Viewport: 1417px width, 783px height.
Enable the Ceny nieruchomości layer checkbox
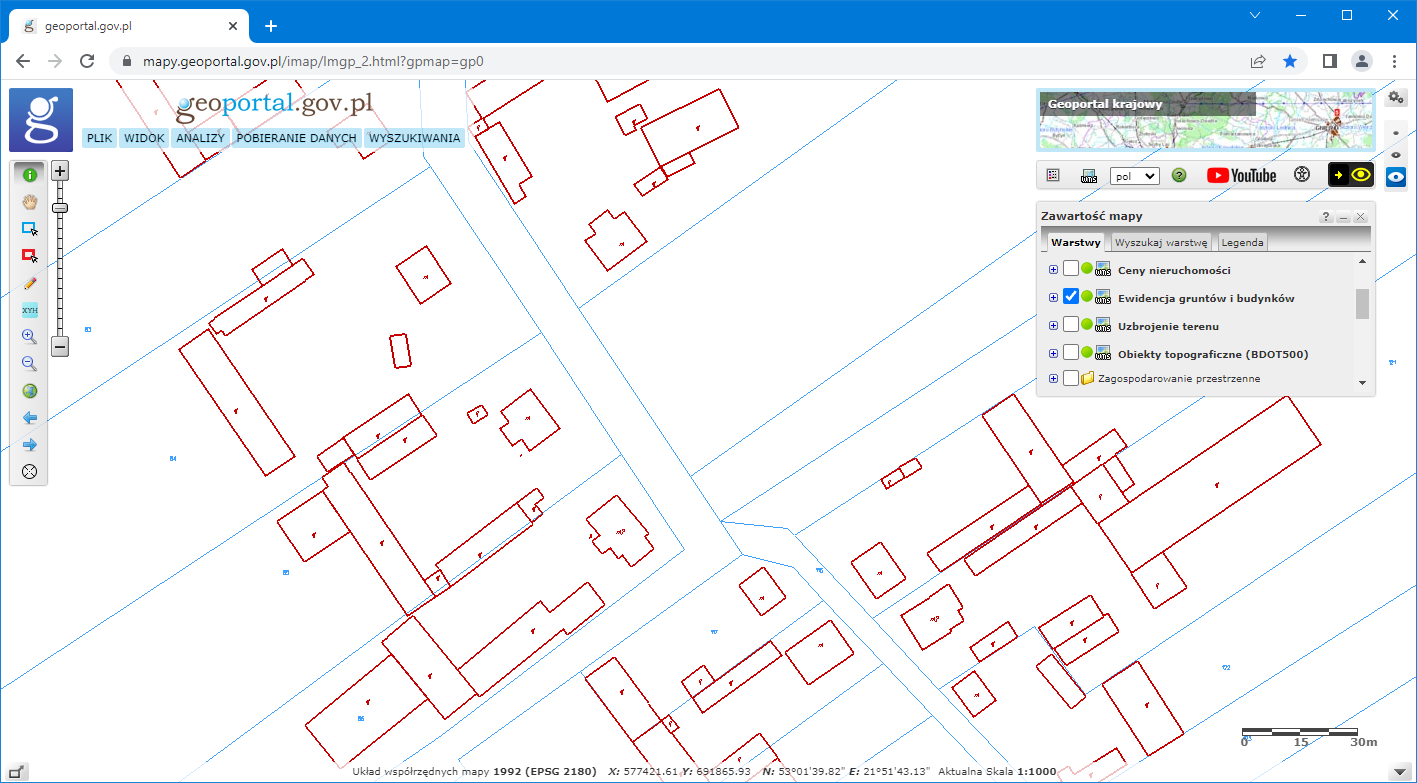1071,269
